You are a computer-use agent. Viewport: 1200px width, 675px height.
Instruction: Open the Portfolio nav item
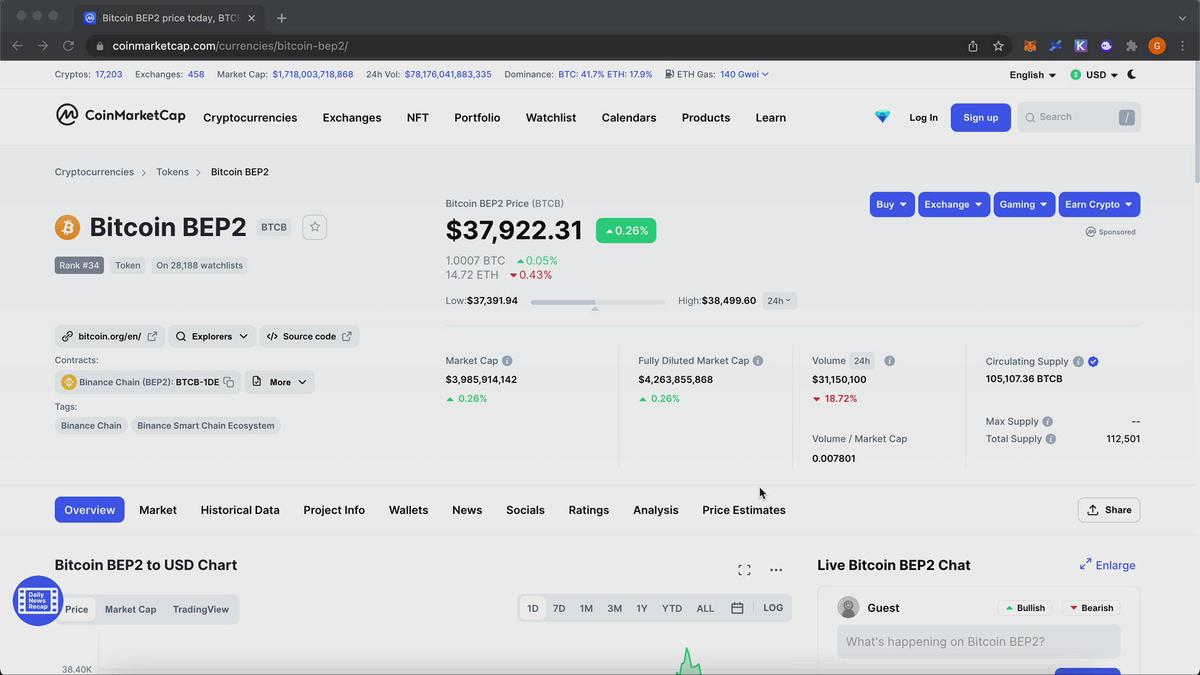477,117
